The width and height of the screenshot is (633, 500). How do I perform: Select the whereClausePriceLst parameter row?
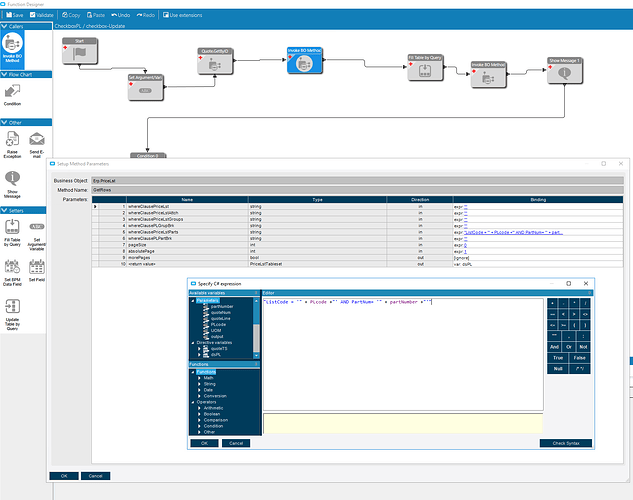click(357, 206)
